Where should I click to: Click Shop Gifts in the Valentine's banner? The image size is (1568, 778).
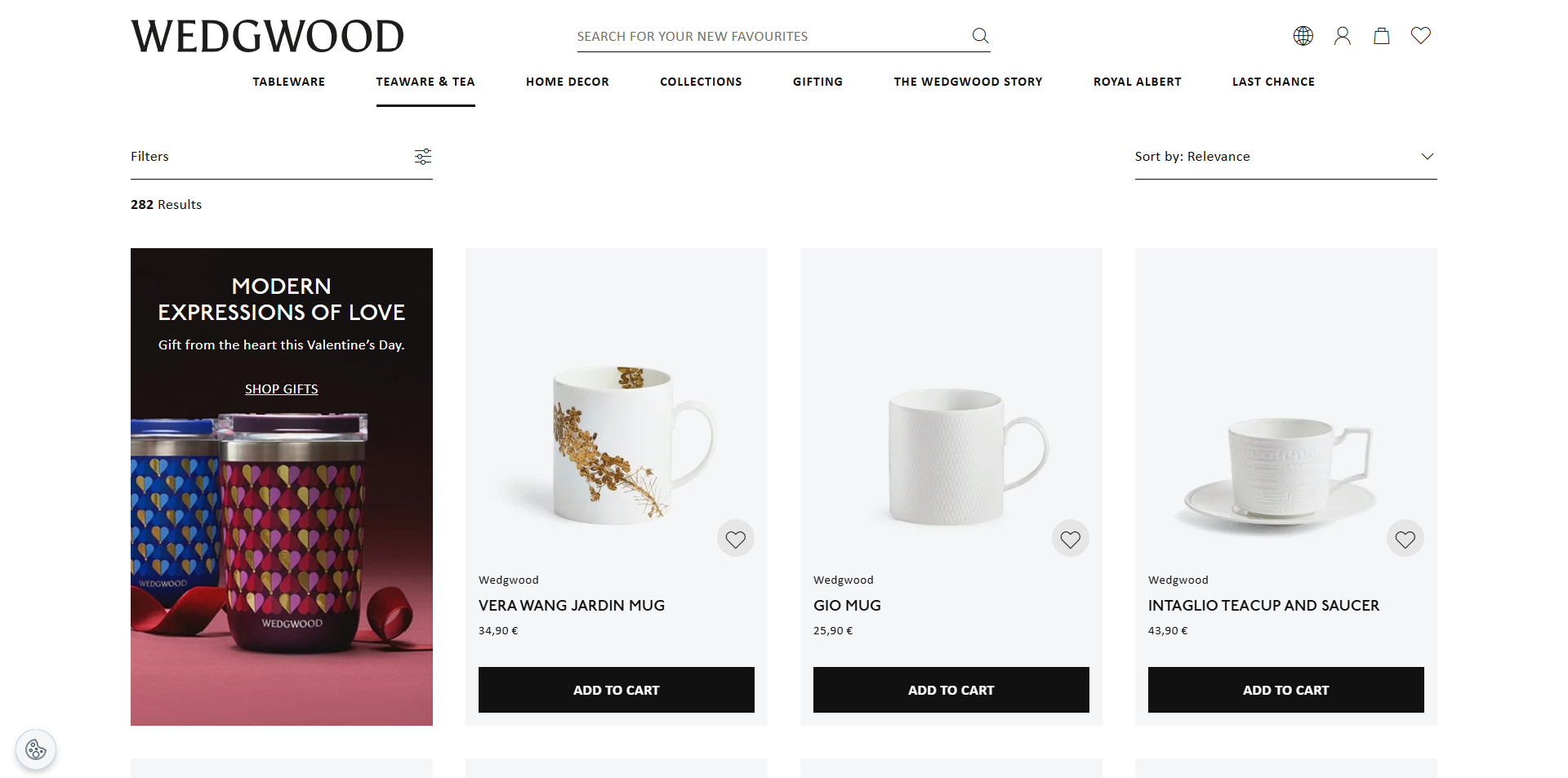tap(281, 389)
